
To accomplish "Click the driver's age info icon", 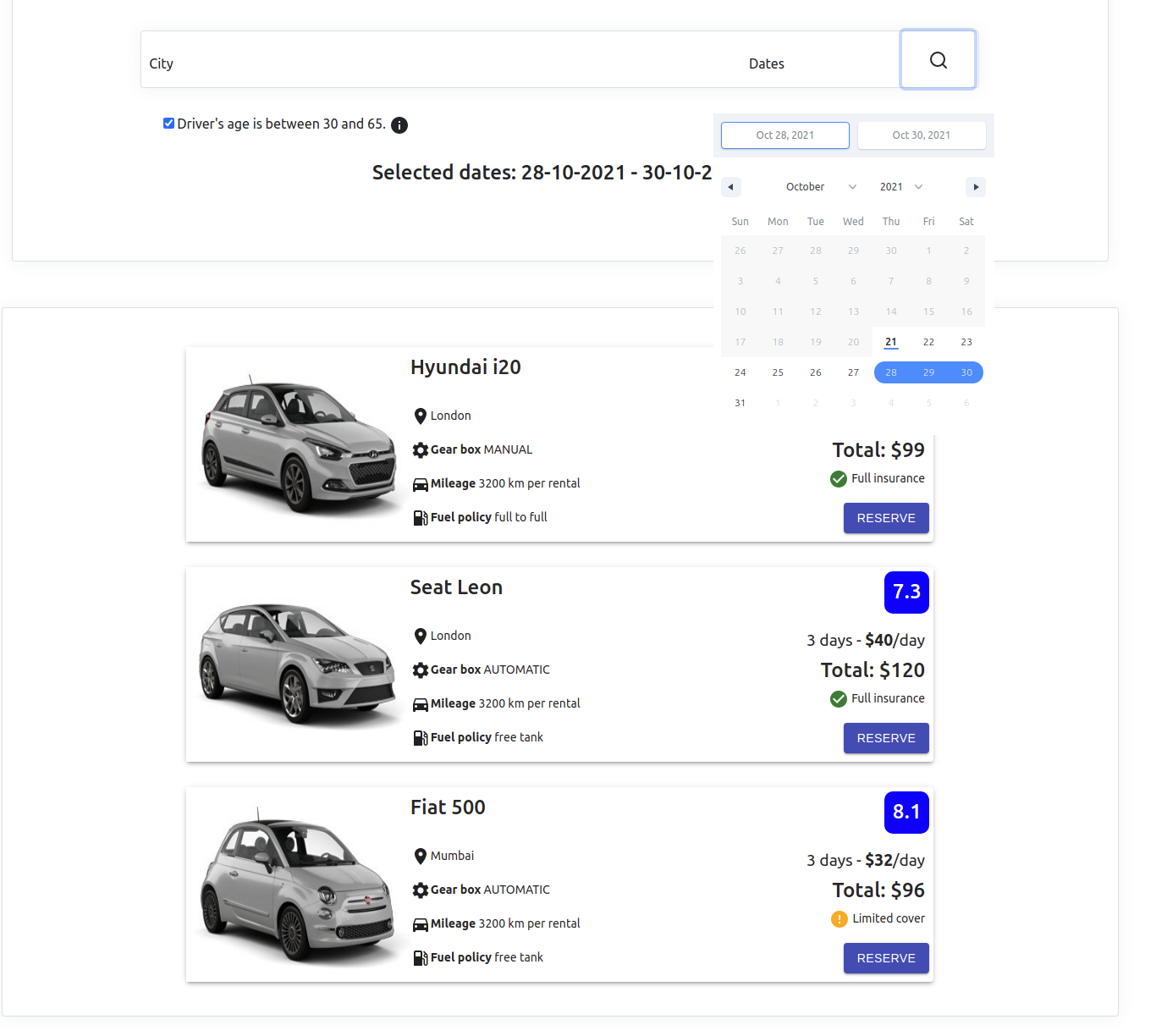I will tap(399, 125).
